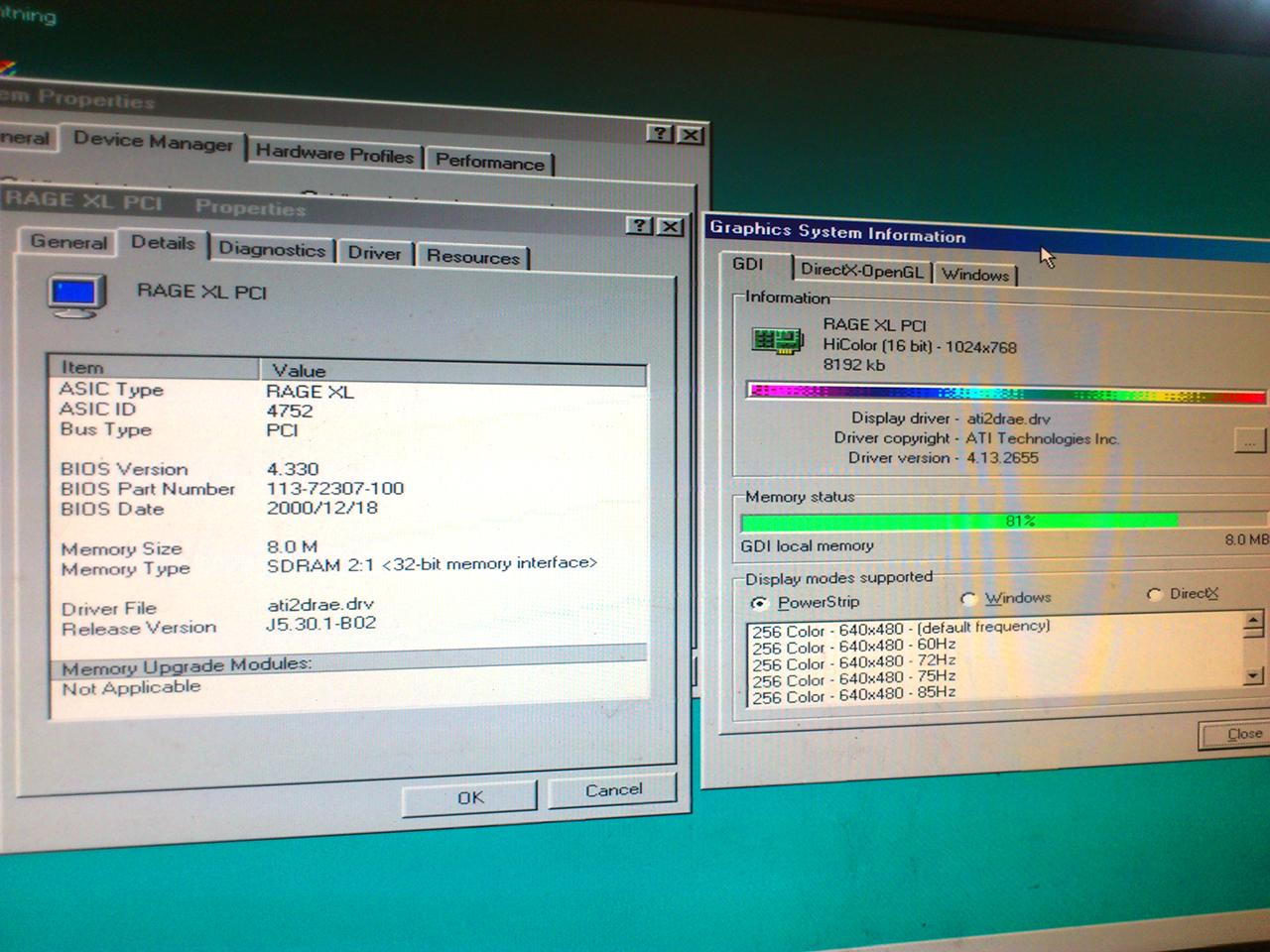Open the Driver tab
Viewport: 1270px width, 952px height.
click(374, 253)
